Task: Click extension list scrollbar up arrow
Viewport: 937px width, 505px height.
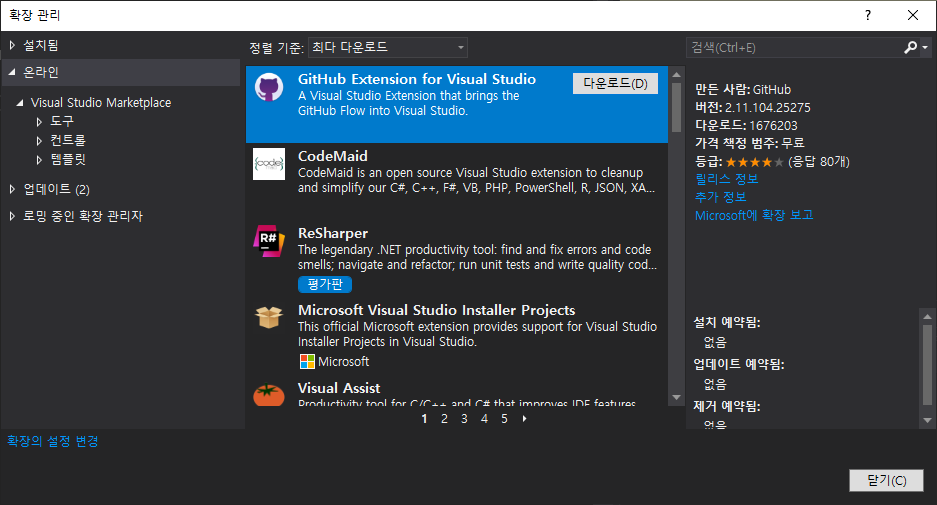Action: tap(676, 75)
